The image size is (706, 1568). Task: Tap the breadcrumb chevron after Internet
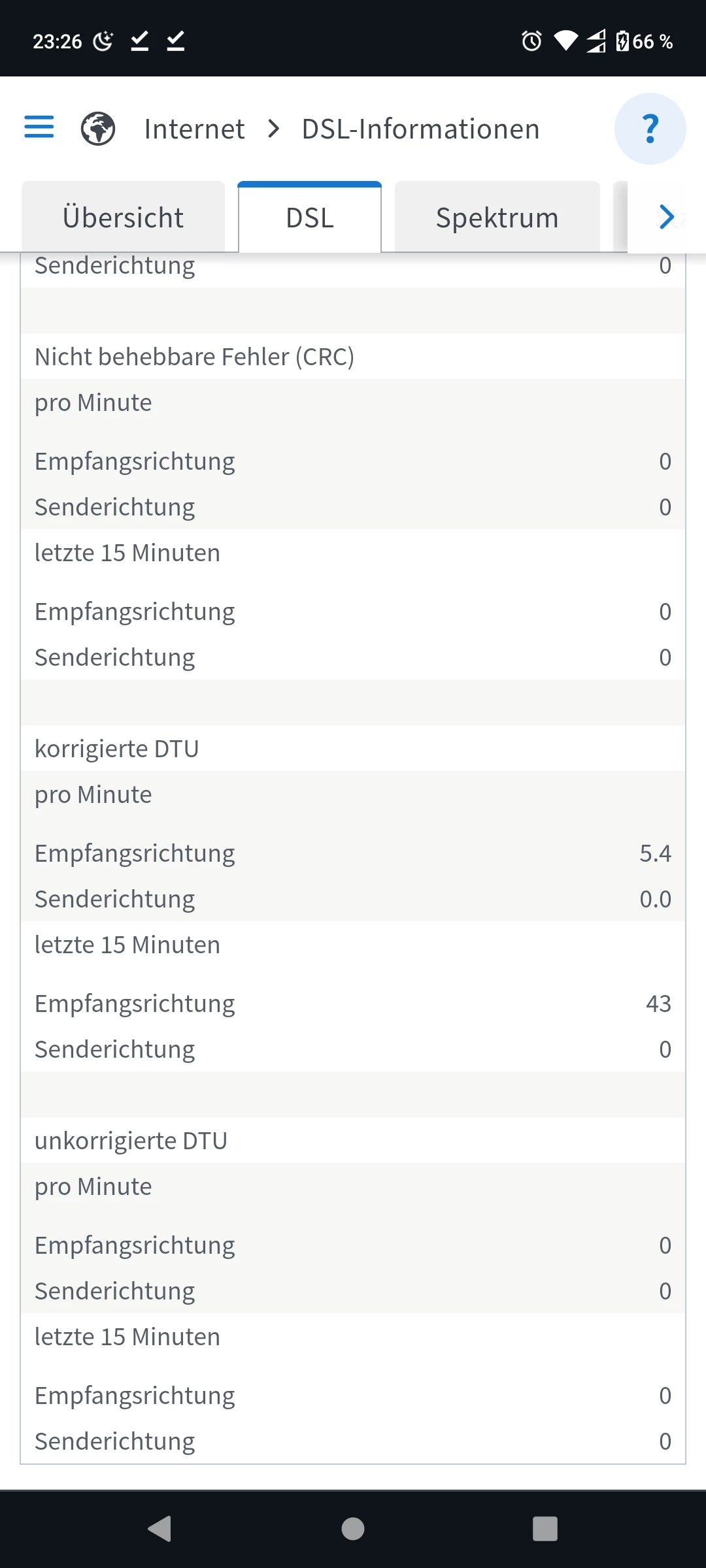(x=274, y=129)
